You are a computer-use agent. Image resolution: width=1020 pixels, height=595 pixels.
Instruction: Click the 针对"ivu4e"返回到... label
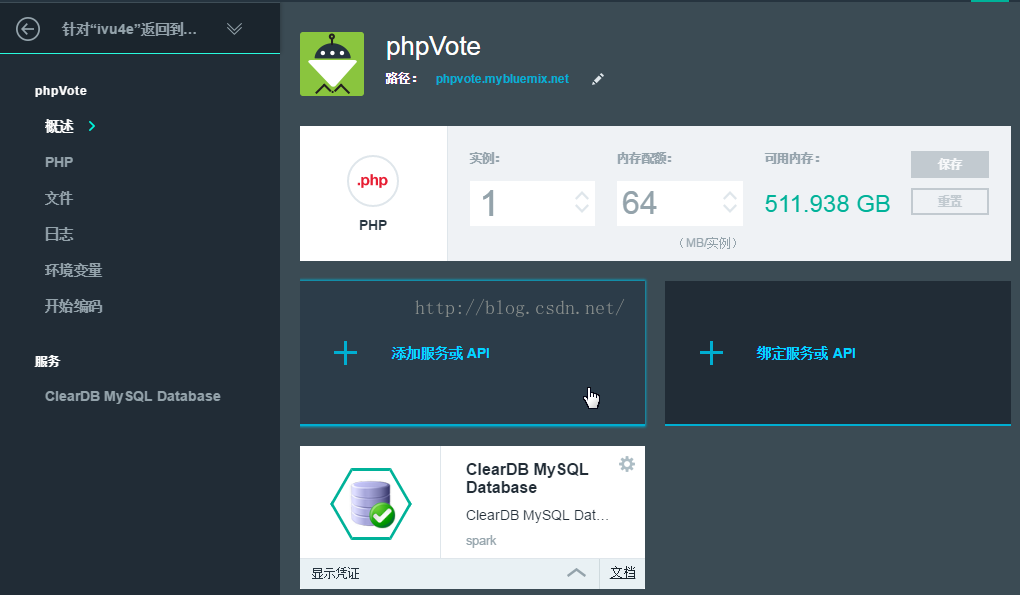click(129, 29)
